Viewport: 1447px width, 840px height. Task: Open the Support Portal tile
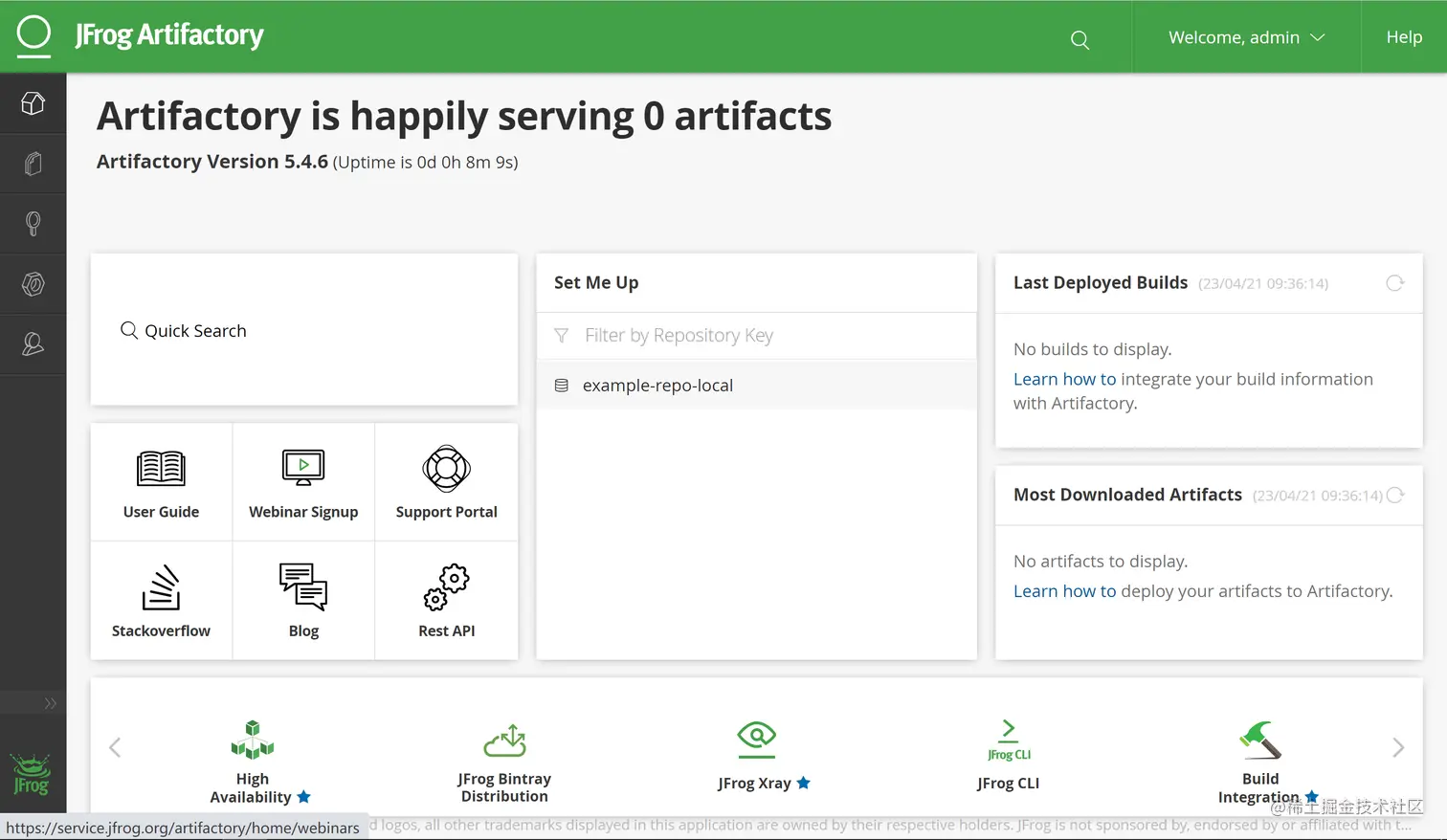point(446,483)
